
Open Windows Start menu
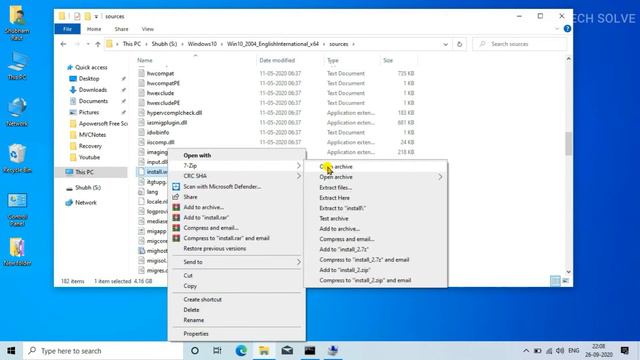(11, 351)
